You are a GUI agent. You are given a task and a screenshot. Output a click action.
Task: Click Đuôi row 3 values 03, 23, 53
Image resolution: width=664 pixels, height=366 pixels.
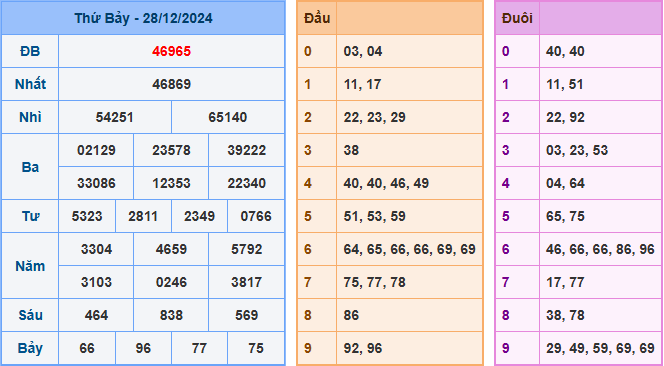click(x=577, y=150)
